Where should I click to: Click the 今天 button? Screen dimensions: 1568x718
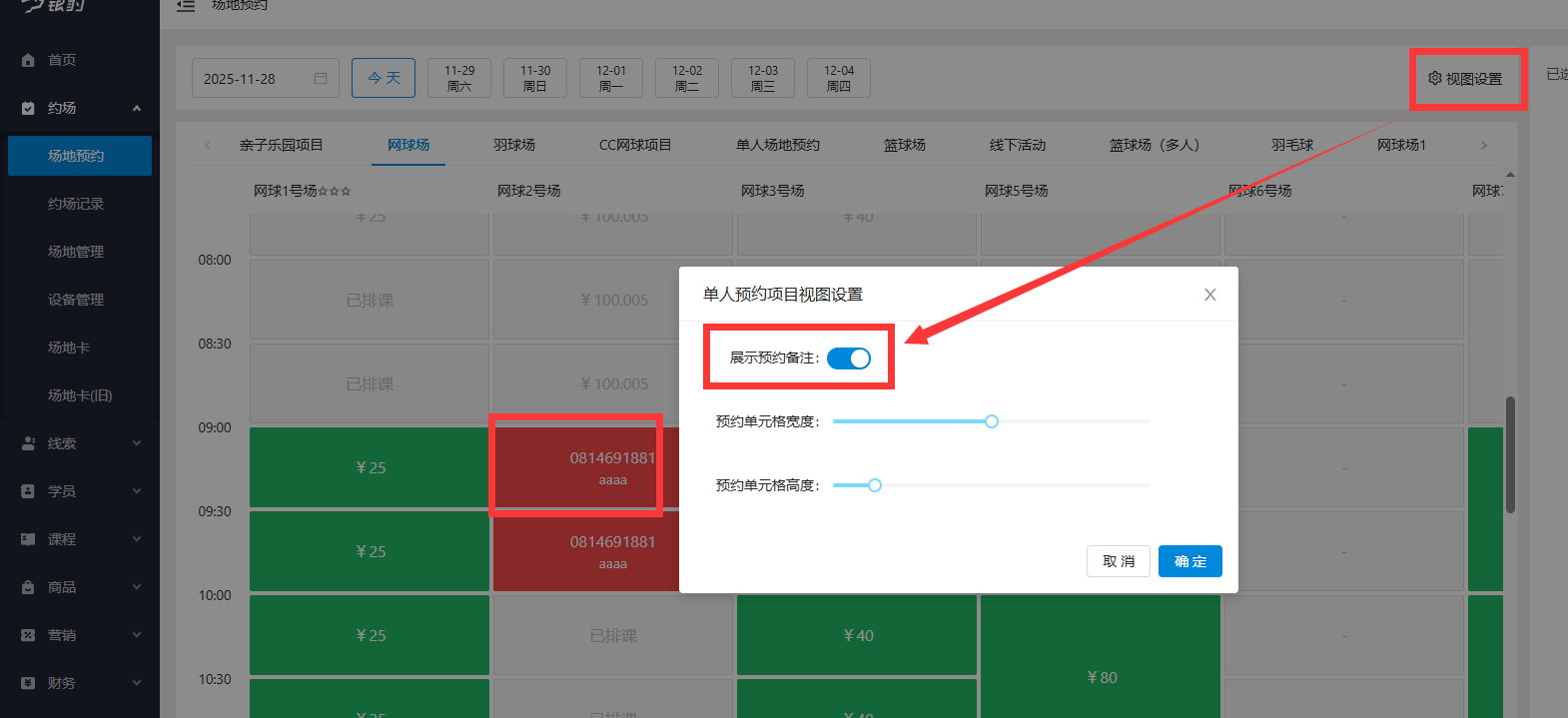pos(384,78)
